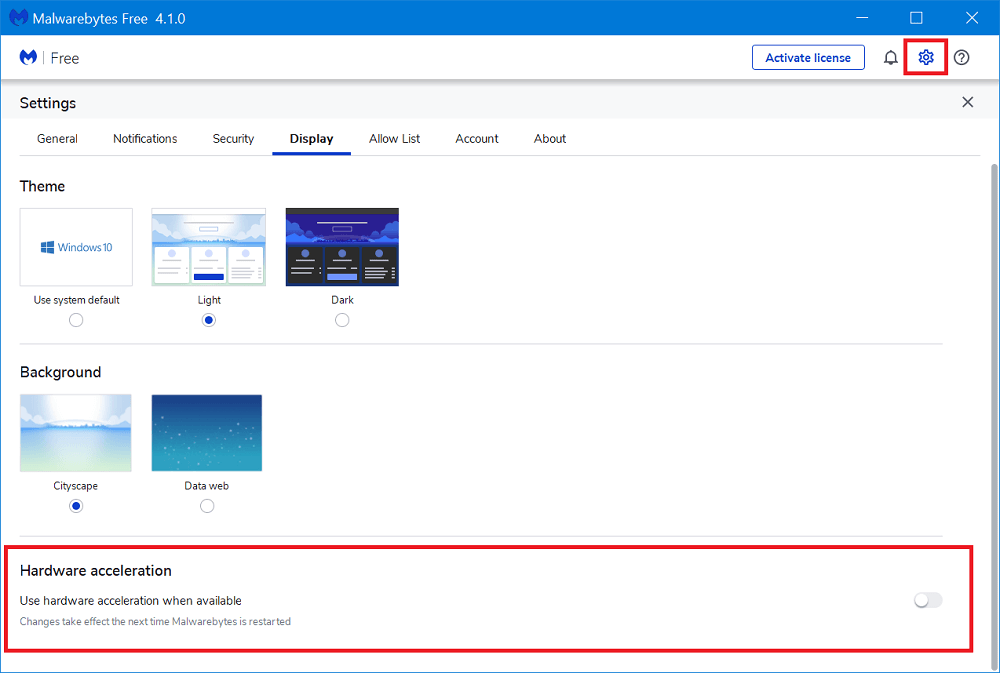The height and width of the screenshot is (673, 1000).
Task: Open the Notifications tab
Action: (145, 138)
